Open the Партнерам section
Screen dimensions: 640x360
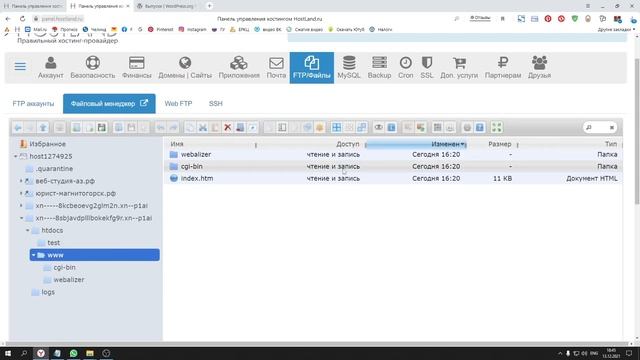tap(503, 68)
